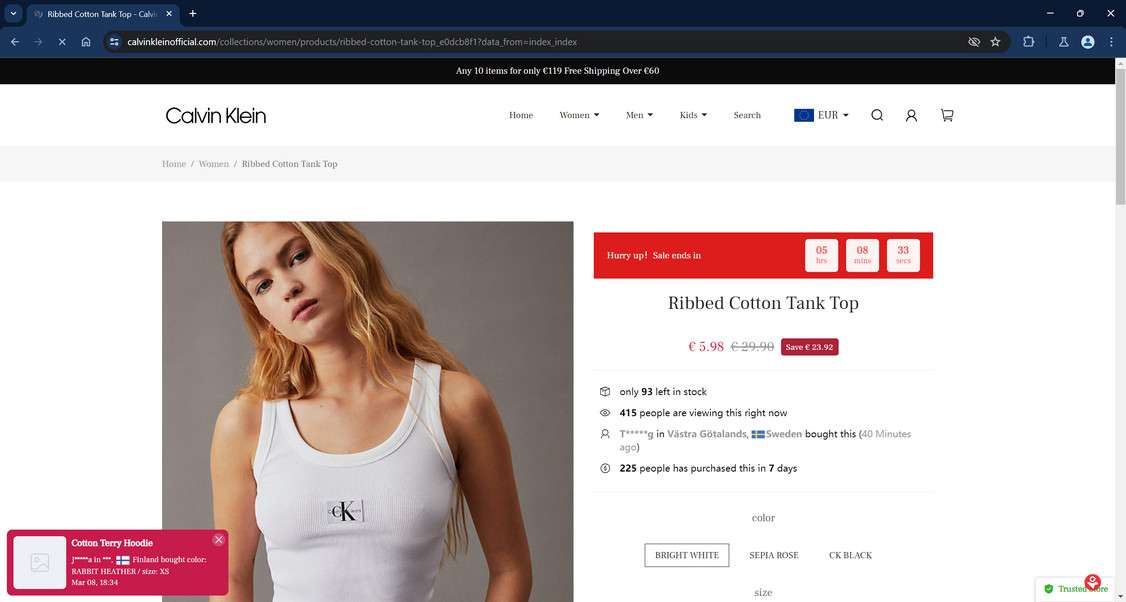The image size is (1126, 602).
Task: Click the popup product image placeholder
Action: point(39,562)
